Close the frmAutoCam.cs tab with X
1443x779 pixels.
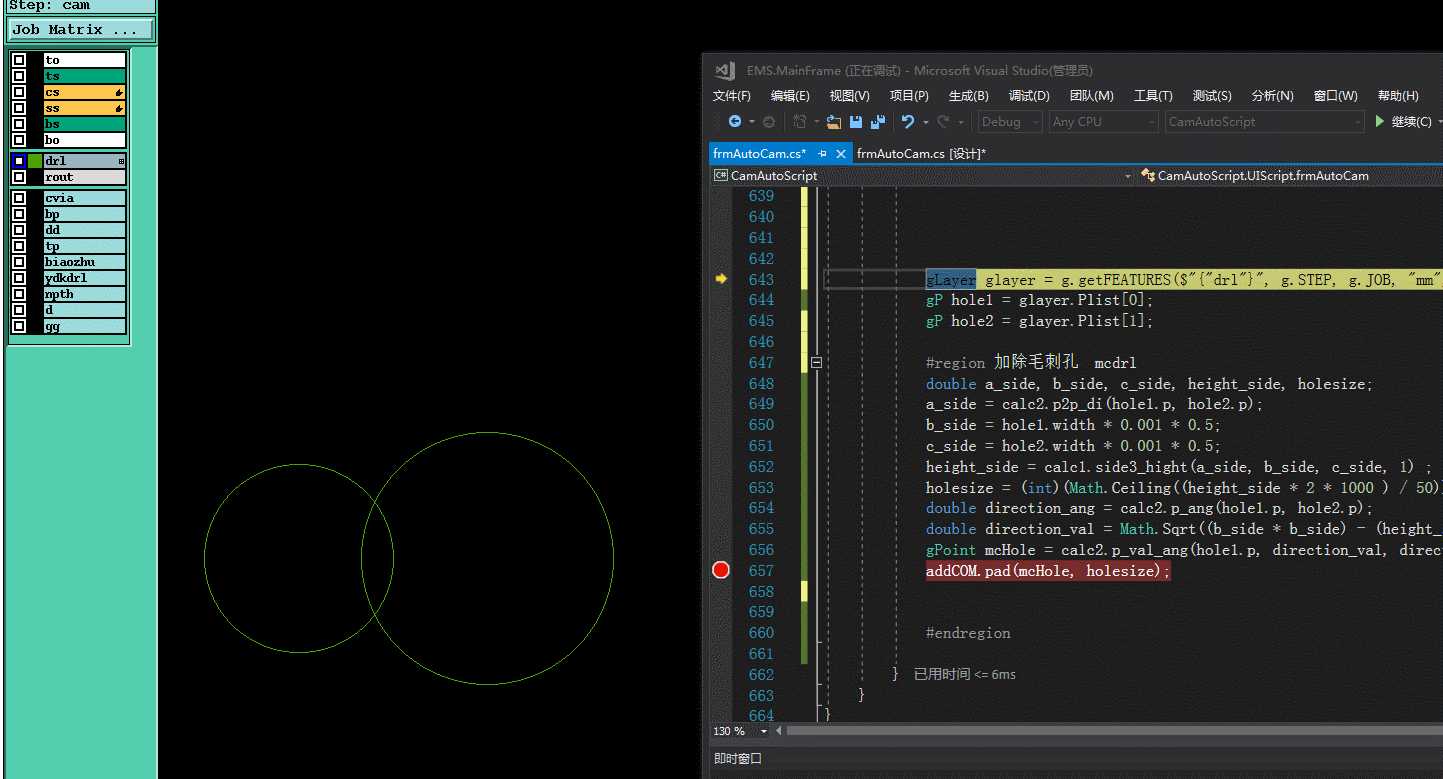pos(841,154)
